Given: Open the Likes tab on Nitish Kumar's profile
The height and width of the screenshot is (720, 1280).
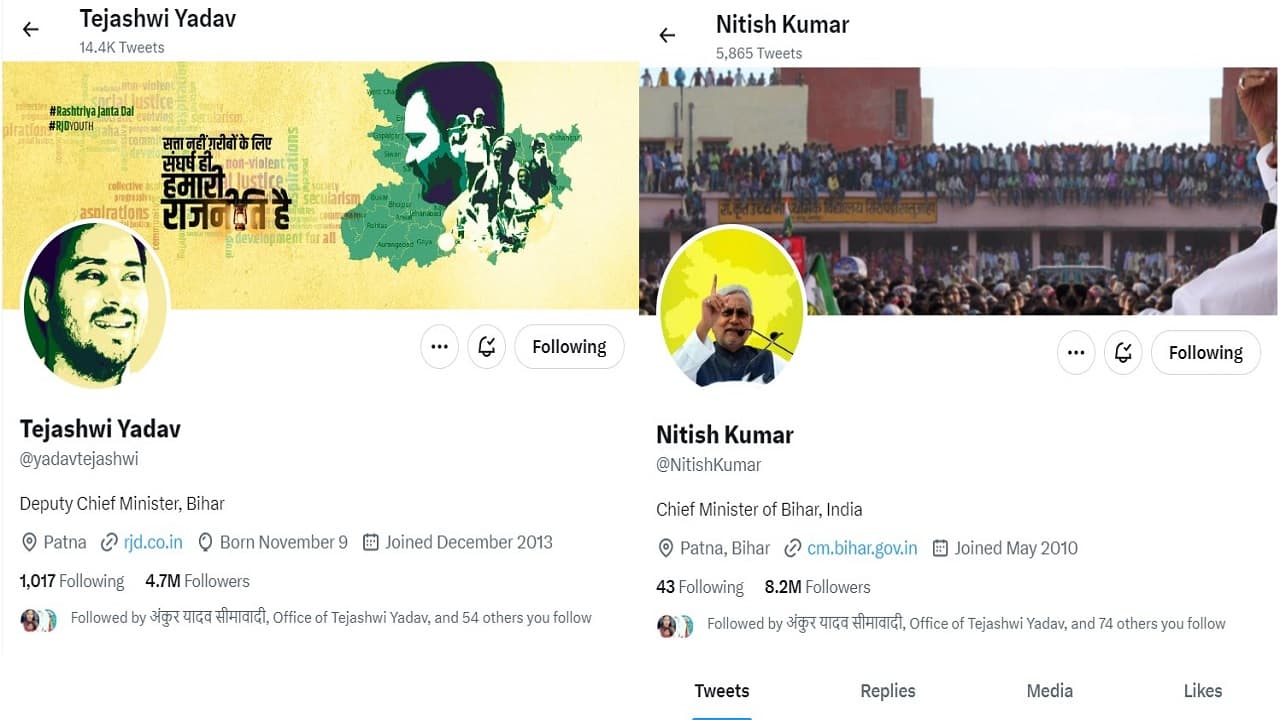Looking at the screenshot, I should point(1202,690).
